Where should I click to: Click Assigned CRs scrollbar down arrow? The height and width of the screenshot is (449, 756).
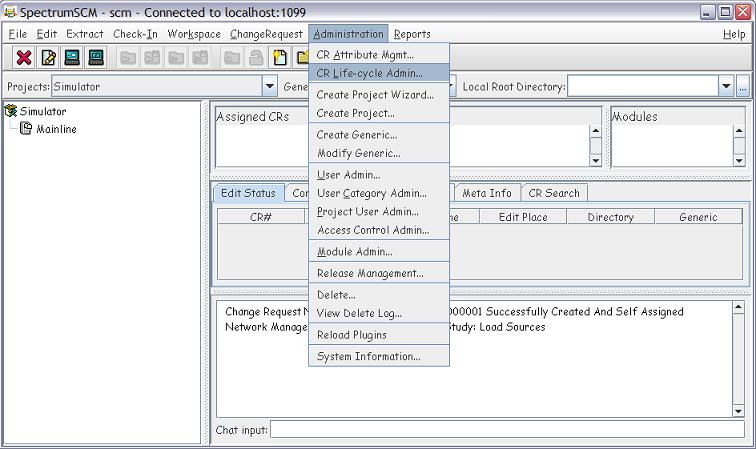tap(596, 161)
